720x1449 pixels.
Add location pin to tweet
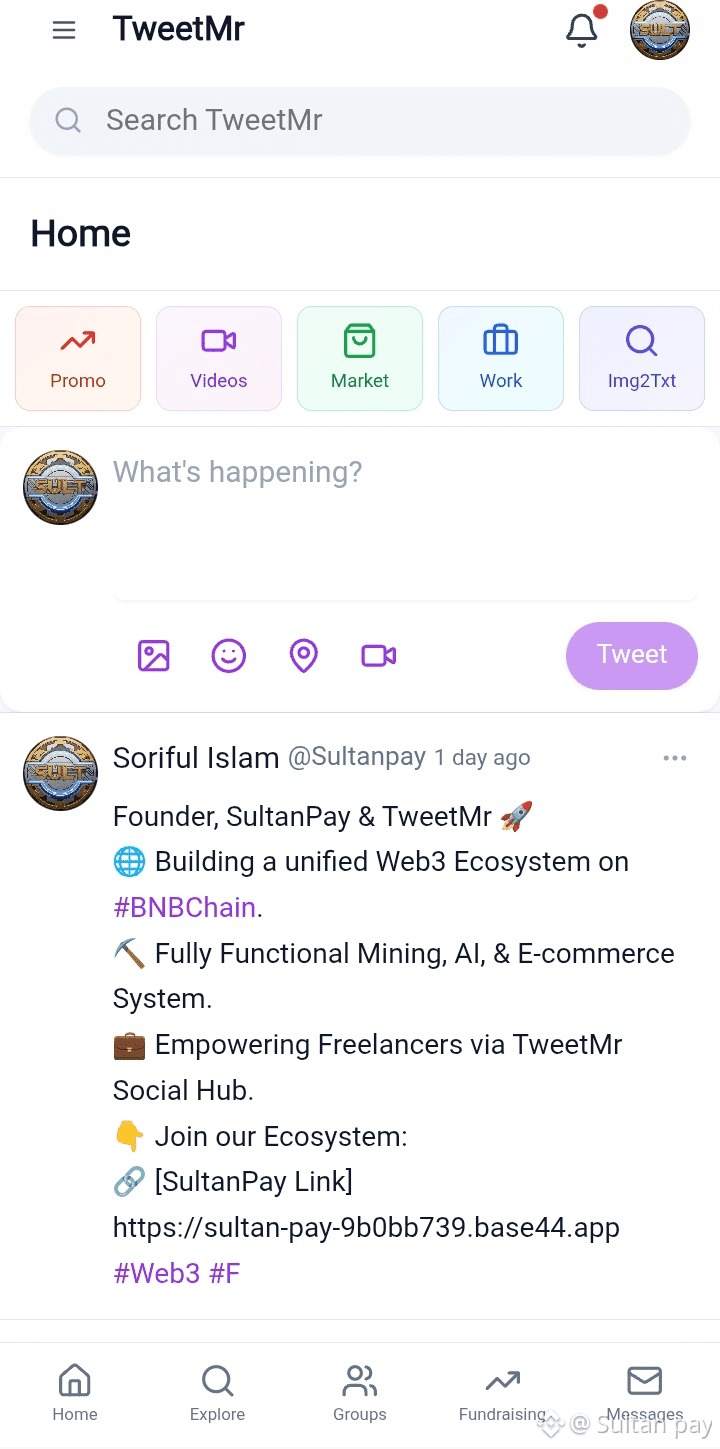[x=304, y=656]
